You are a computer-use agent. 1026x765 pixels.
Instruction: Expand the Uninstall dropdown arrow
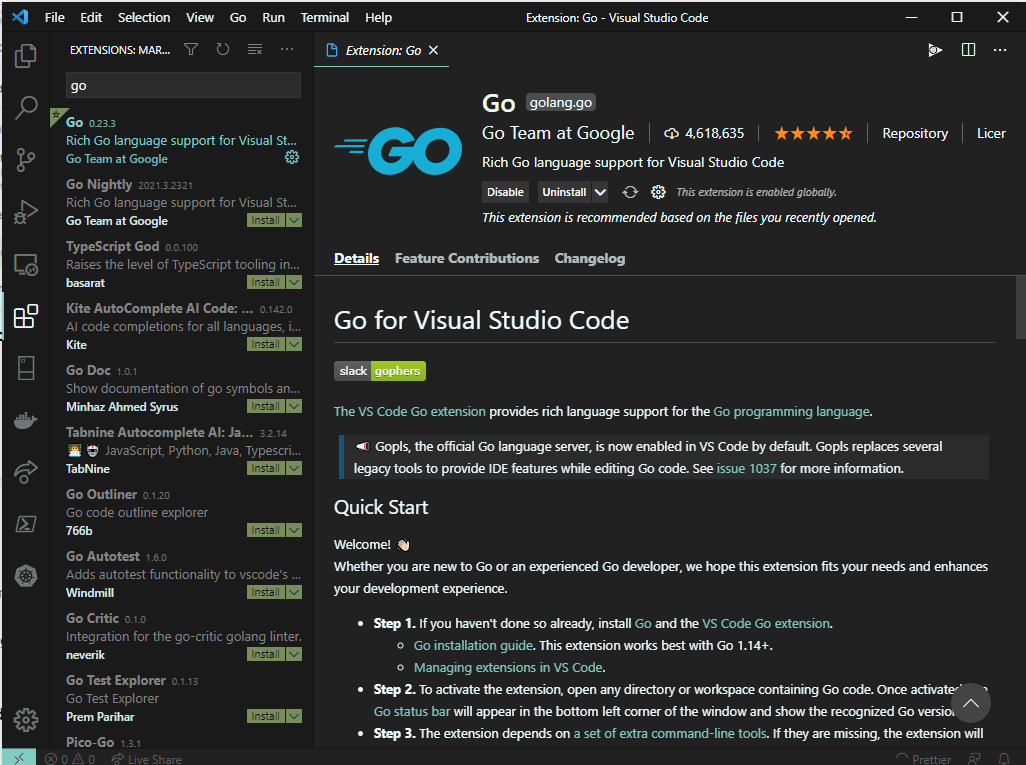600,192
